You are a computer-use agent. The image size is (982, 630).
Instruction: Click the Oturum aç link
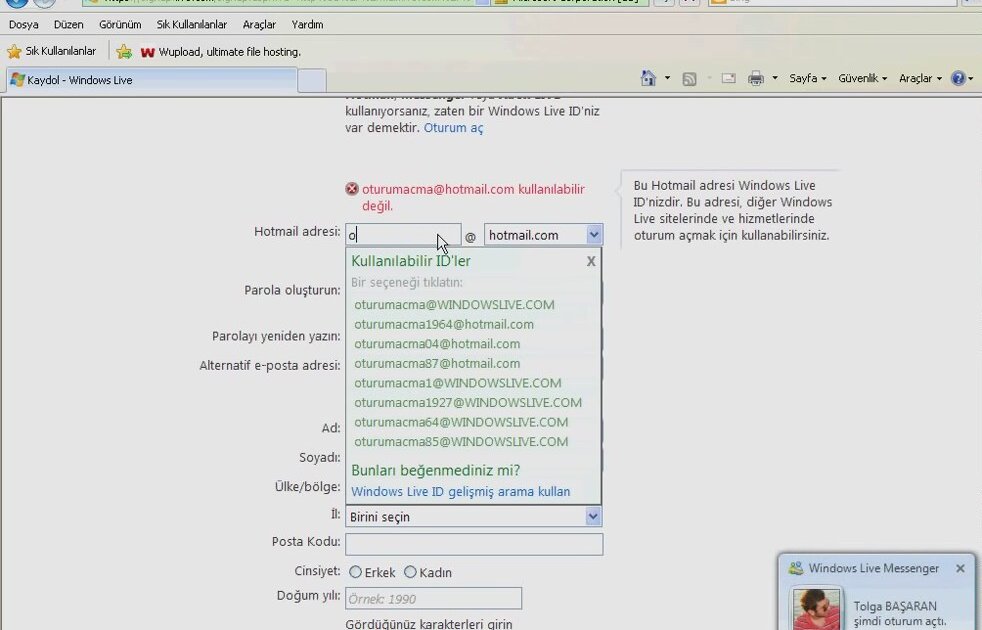click(453, 128)
